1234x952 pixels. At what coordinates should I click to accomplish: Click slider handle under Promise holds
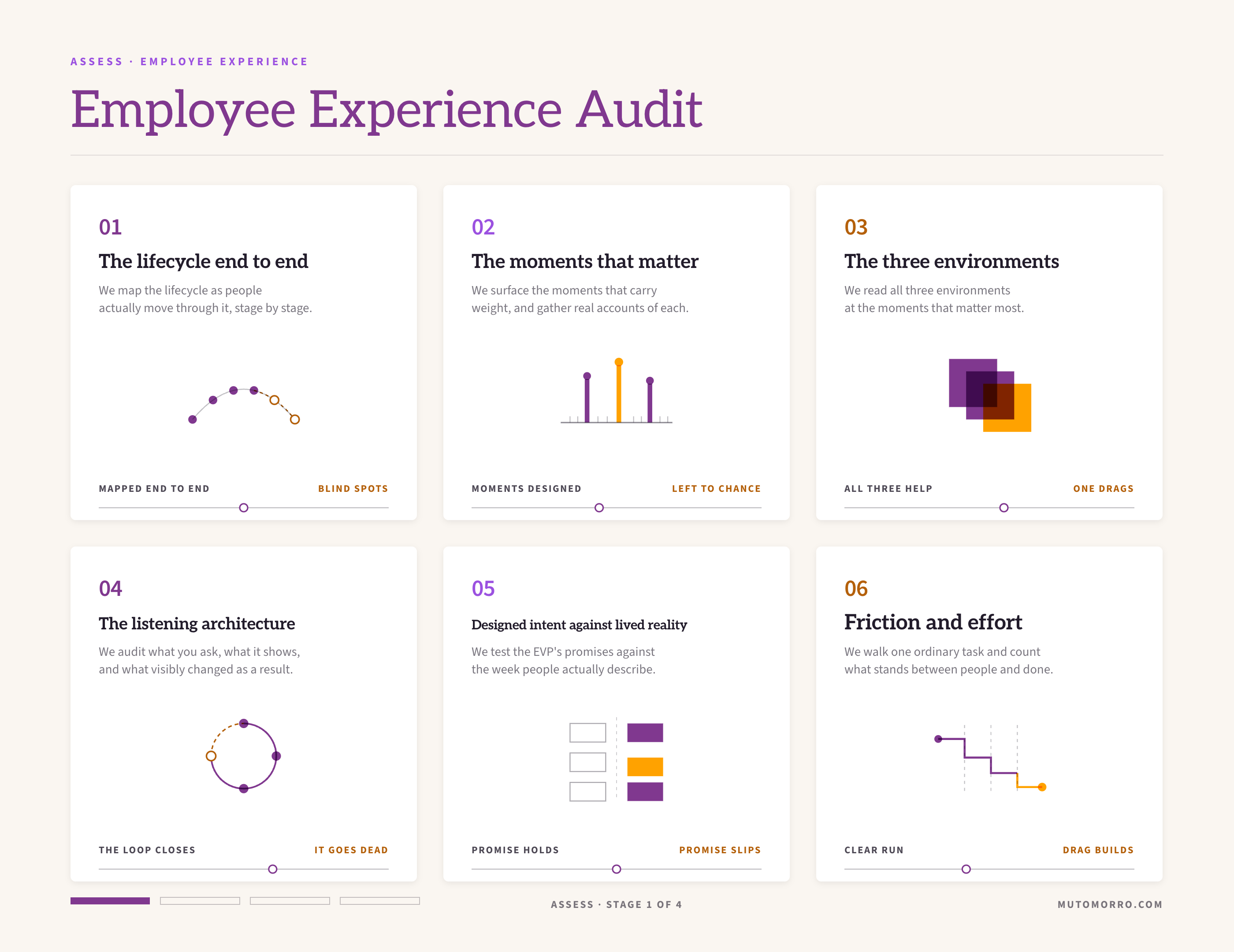click(617, 869)
